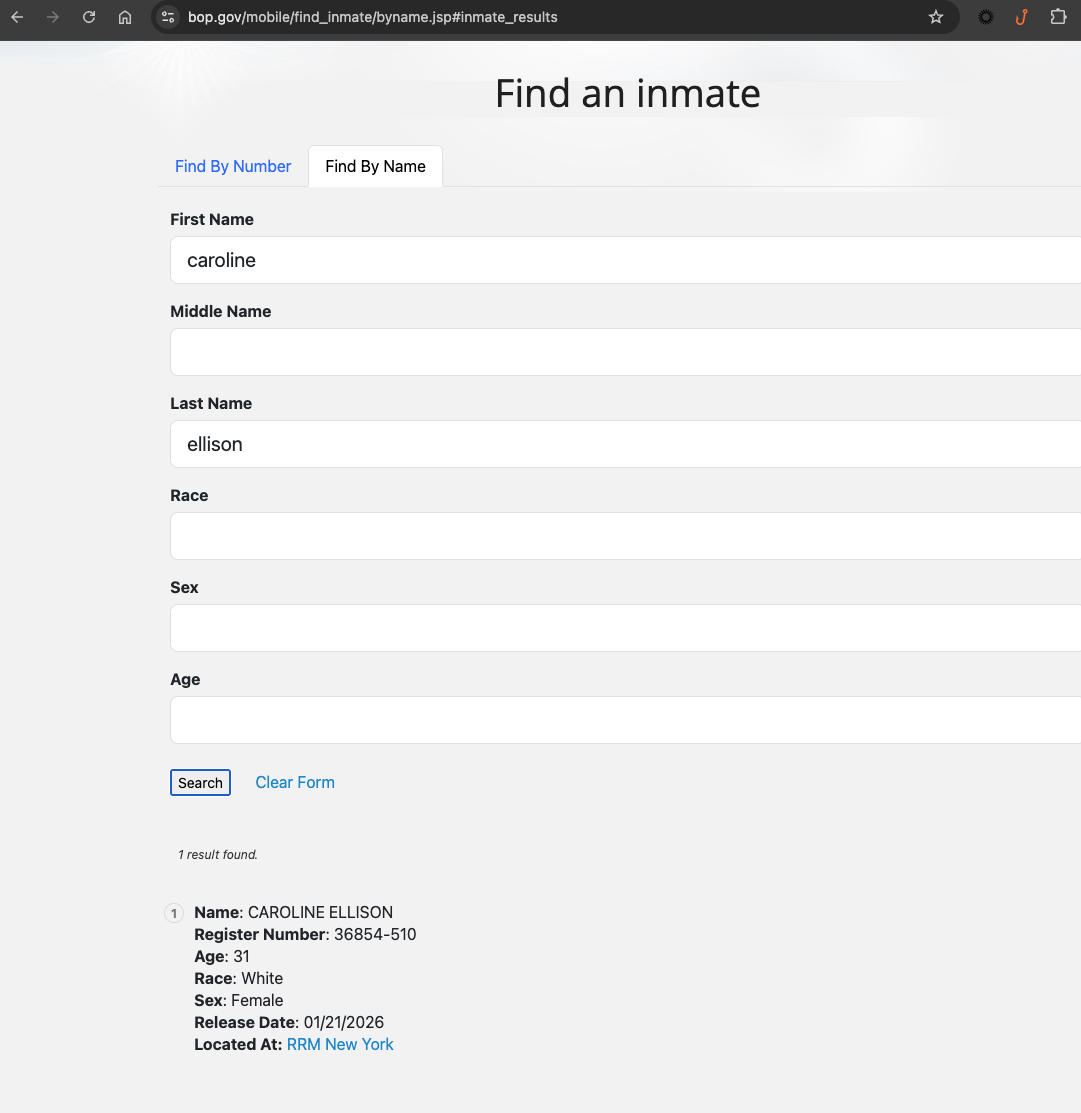Focus the First Name field containing caroline
The width and height of the screenshot is (1081, 1113).
click(x=625, y=260)
